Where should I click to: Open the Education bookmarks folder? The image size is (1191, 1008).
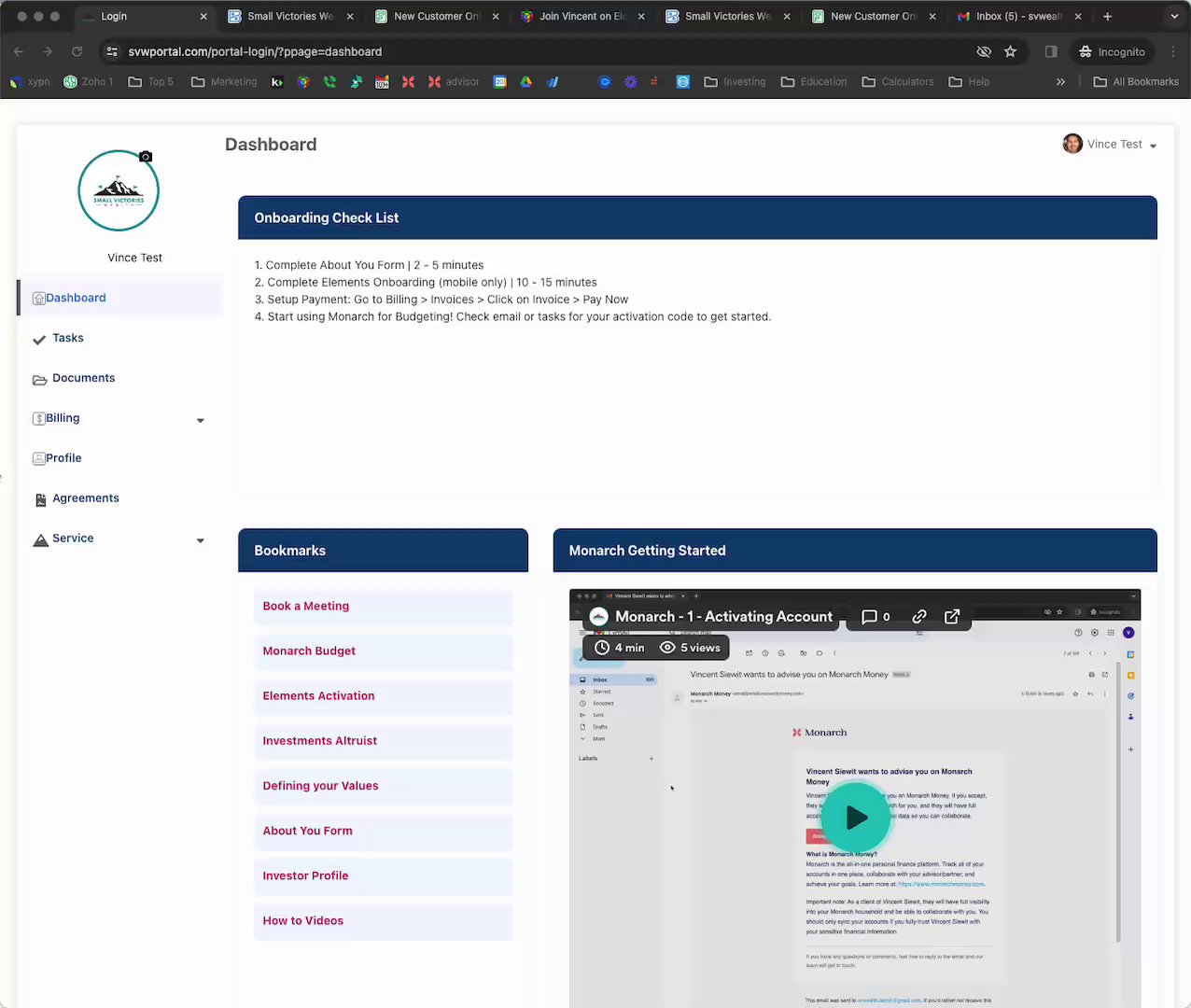point(814,82)
